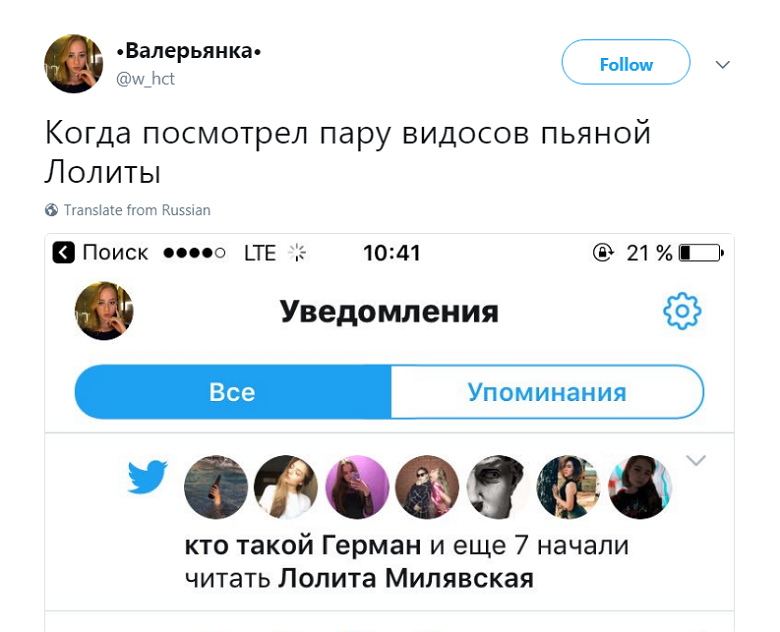The width and height of the screenshot is (780, 632).
Task: Switch to the Все tab
Action: (232, 392)
